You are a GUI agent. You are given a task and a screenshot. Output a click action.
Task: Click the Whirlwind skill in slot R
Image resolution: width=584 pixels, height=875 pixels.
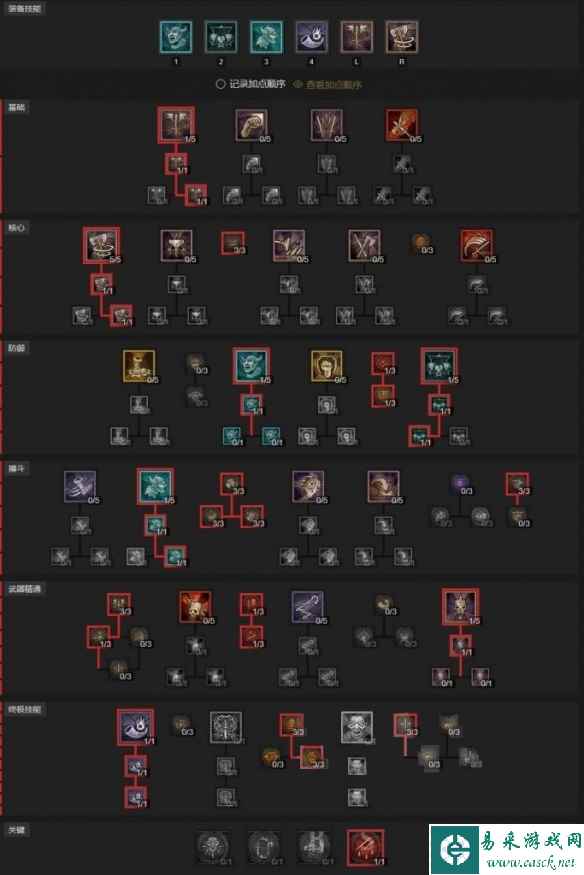click(402, 37)
